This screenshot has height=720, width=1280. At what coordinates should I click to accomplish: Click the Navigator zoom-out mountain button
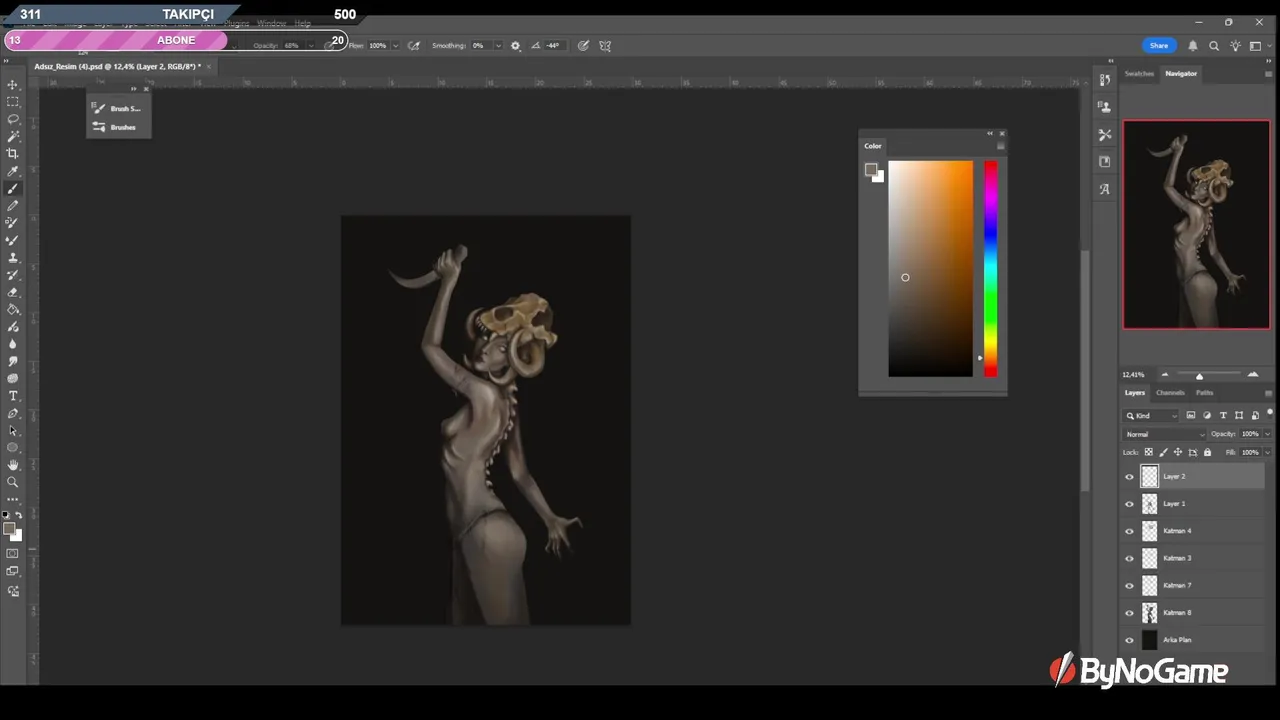(x=1164, y=374)
